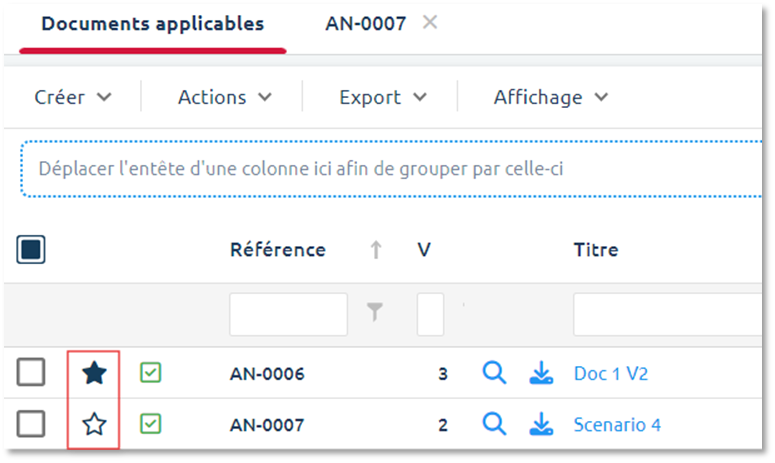775x463 pixels.
Task: Close the AN-0007 tab
Action: click(x=430, y=22)
